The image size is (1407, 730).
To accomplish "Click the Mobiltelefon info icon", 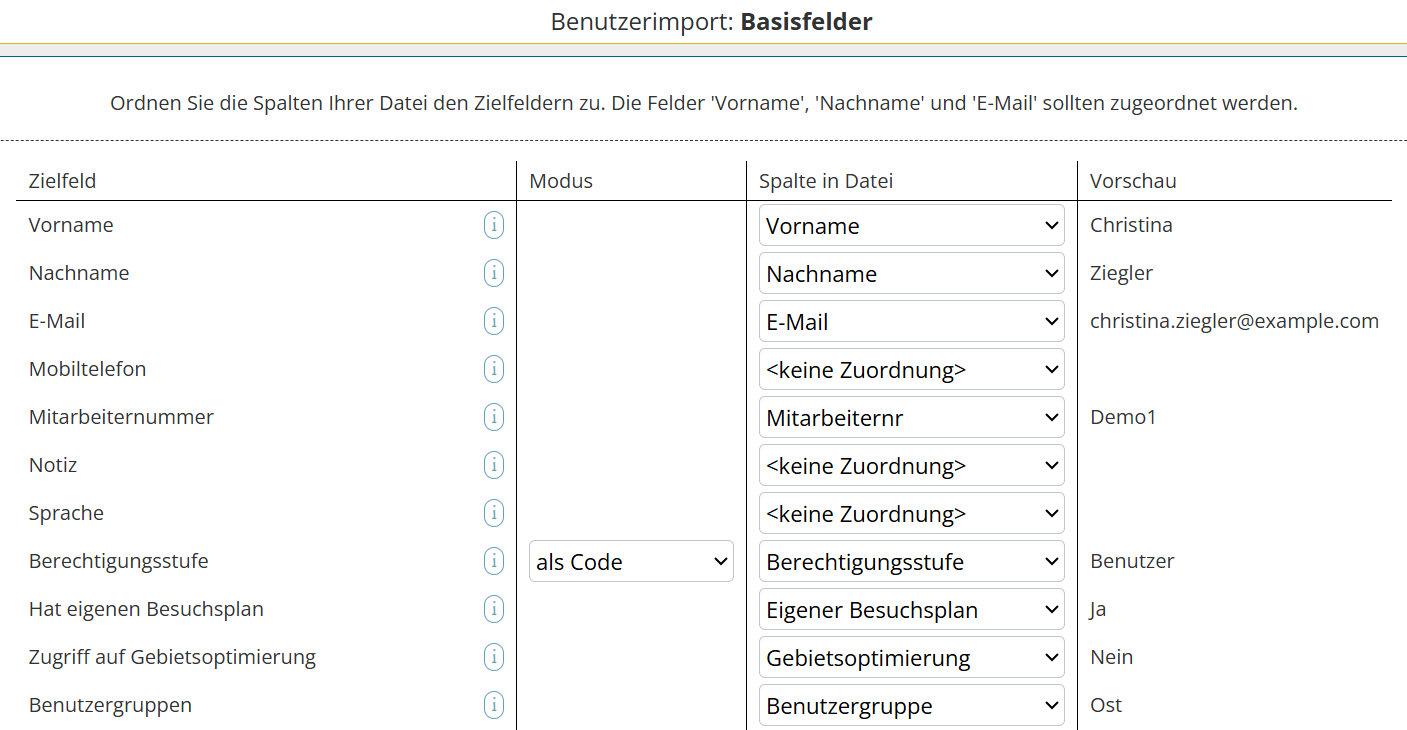I will pos(493,369).
